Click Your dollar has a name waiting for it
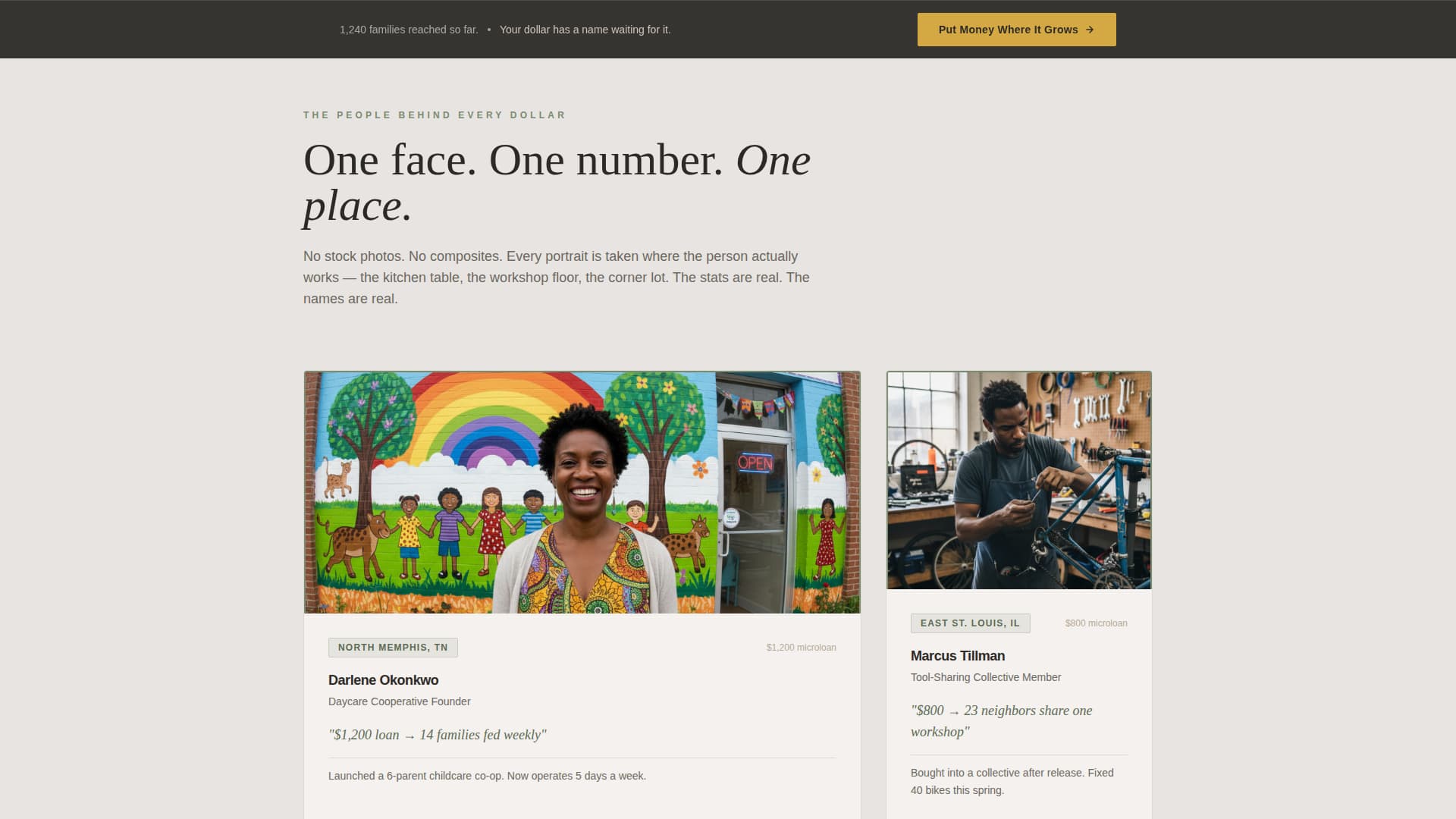 (x=585, y=30)
